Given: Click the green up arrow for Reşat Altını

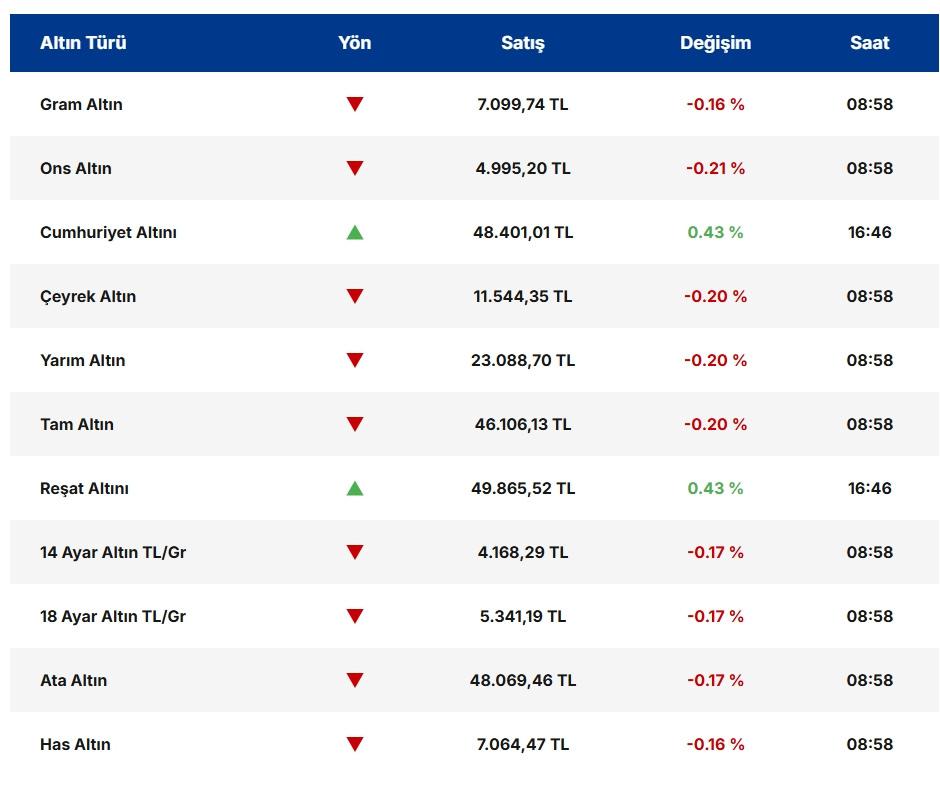Looking at the screenshot, I should 354,488.
